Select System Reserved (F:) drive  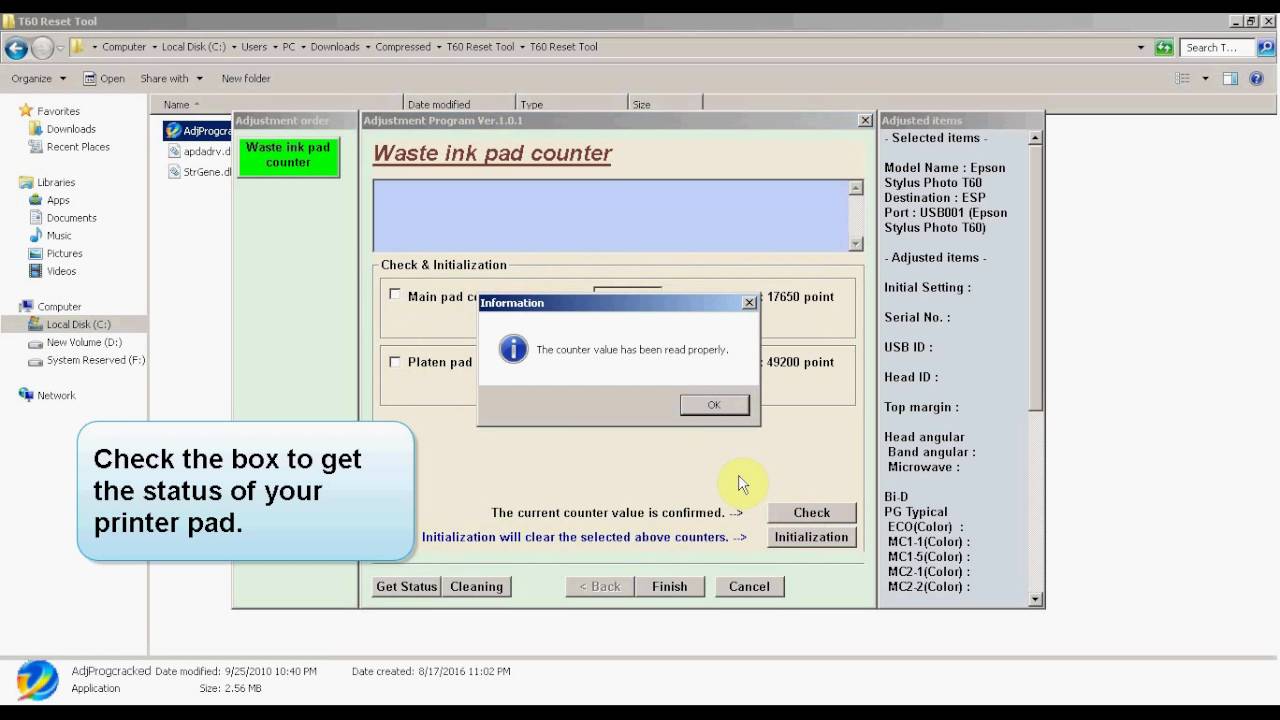95,360
